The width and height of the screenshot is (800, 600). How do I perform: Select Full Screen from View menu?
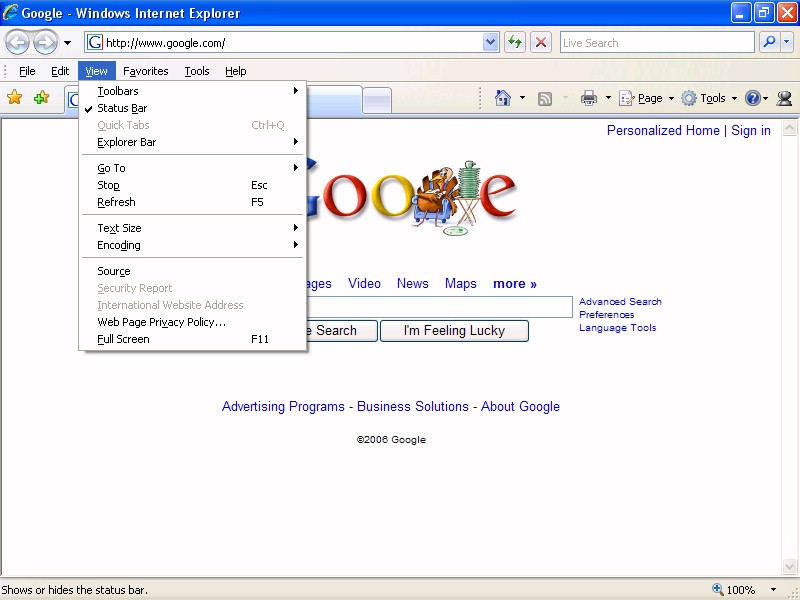tap(123, 339)
